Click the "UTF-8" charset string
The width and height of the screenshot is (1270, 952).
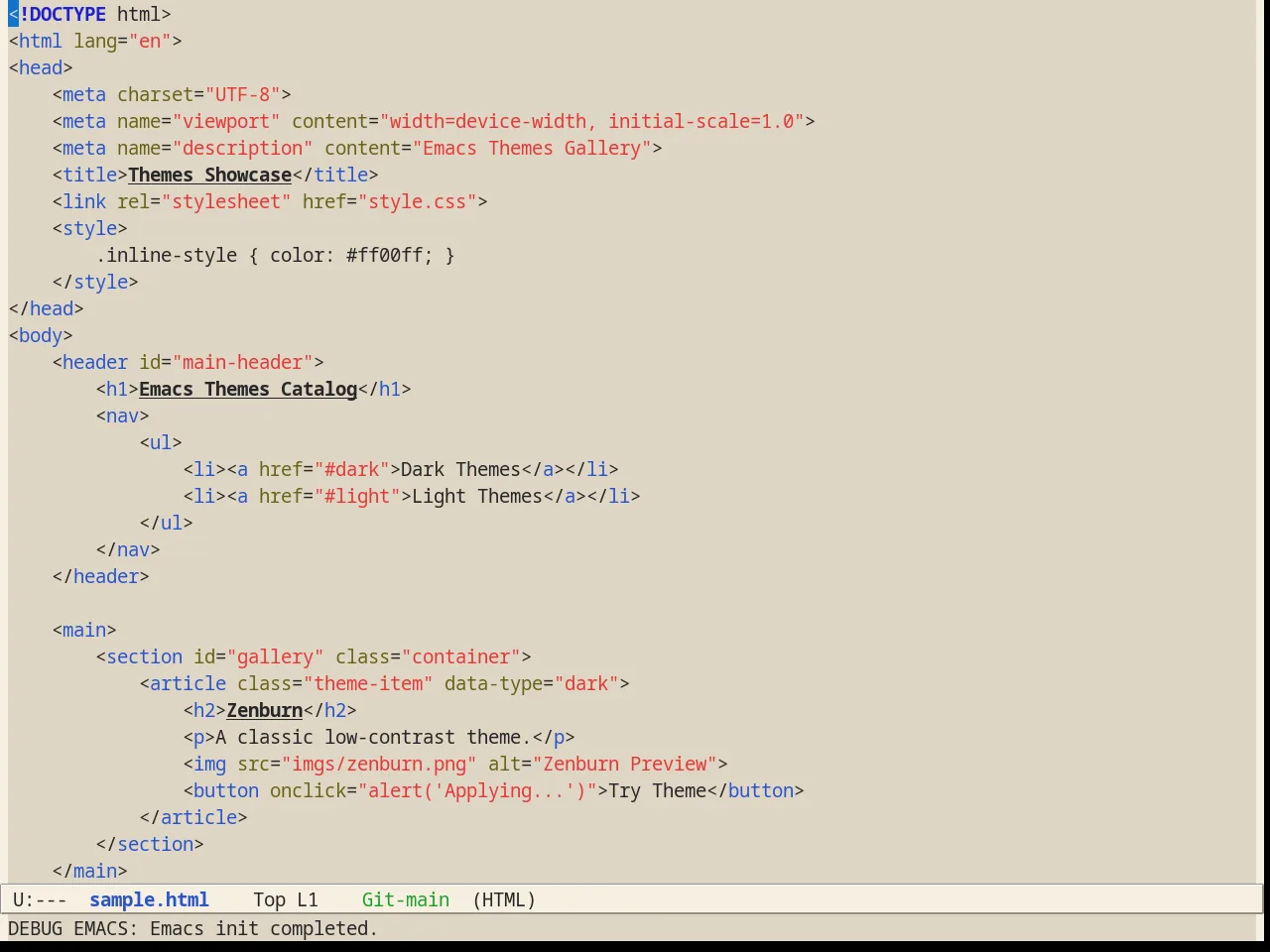(x=242, y=94)
